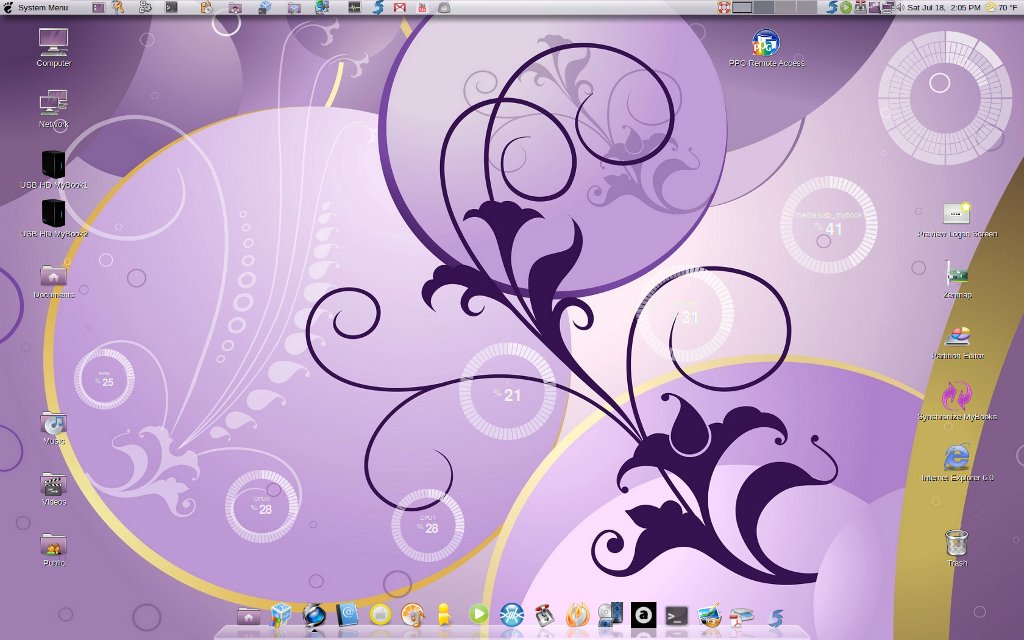
Task: Open the VirtualBox cube launcher in top panel
Action: (x=264, y=7)
